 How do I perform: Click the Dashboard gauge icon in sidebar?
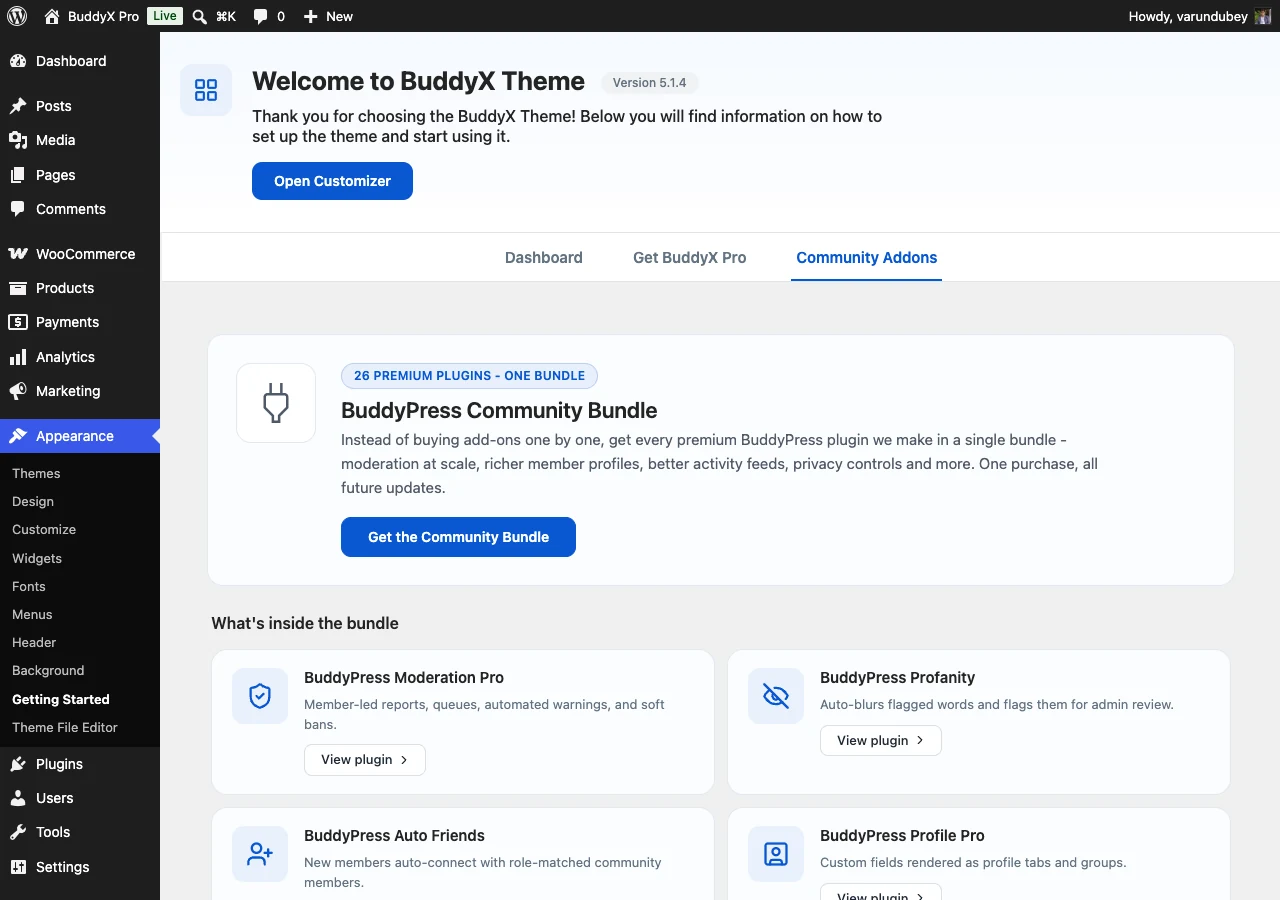(18, 61)
